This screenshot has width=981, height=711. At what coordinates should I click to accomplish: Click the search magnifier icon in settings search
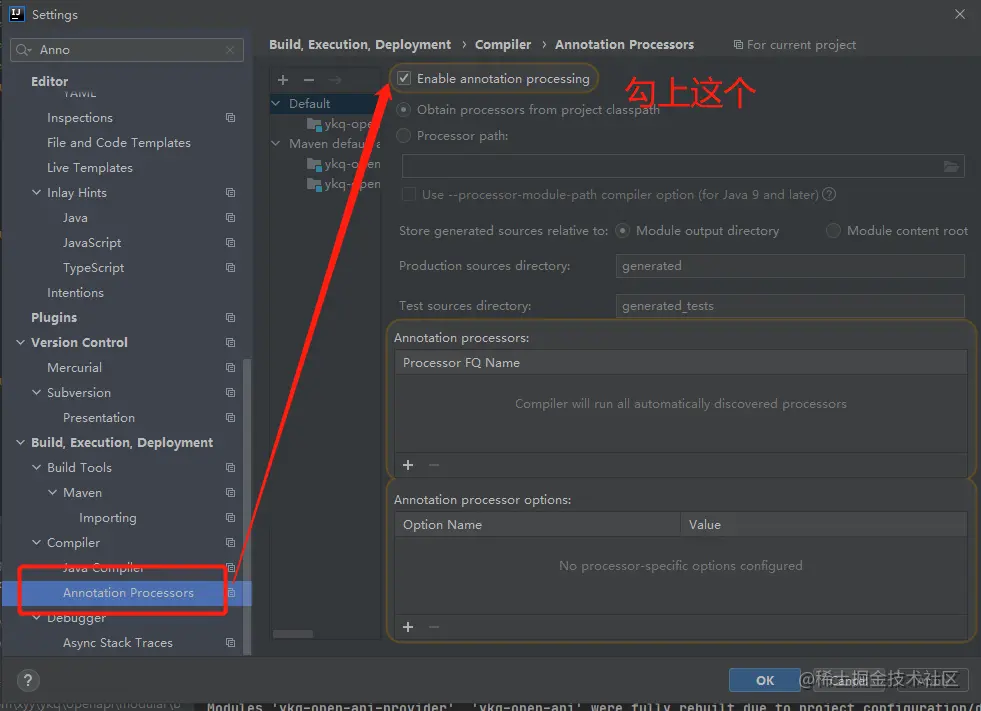[23, 50]
